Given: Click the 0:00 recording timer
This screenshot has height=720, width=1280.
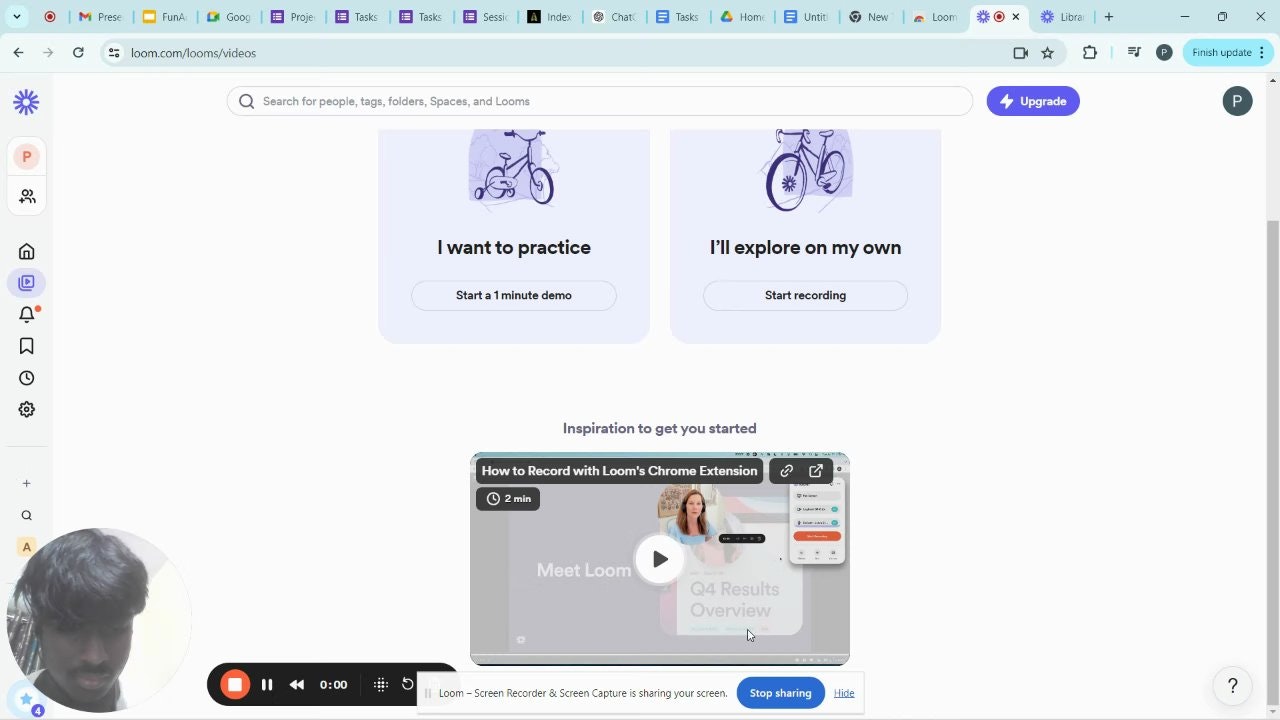Looking at the screenshot, I should [333, 685].
